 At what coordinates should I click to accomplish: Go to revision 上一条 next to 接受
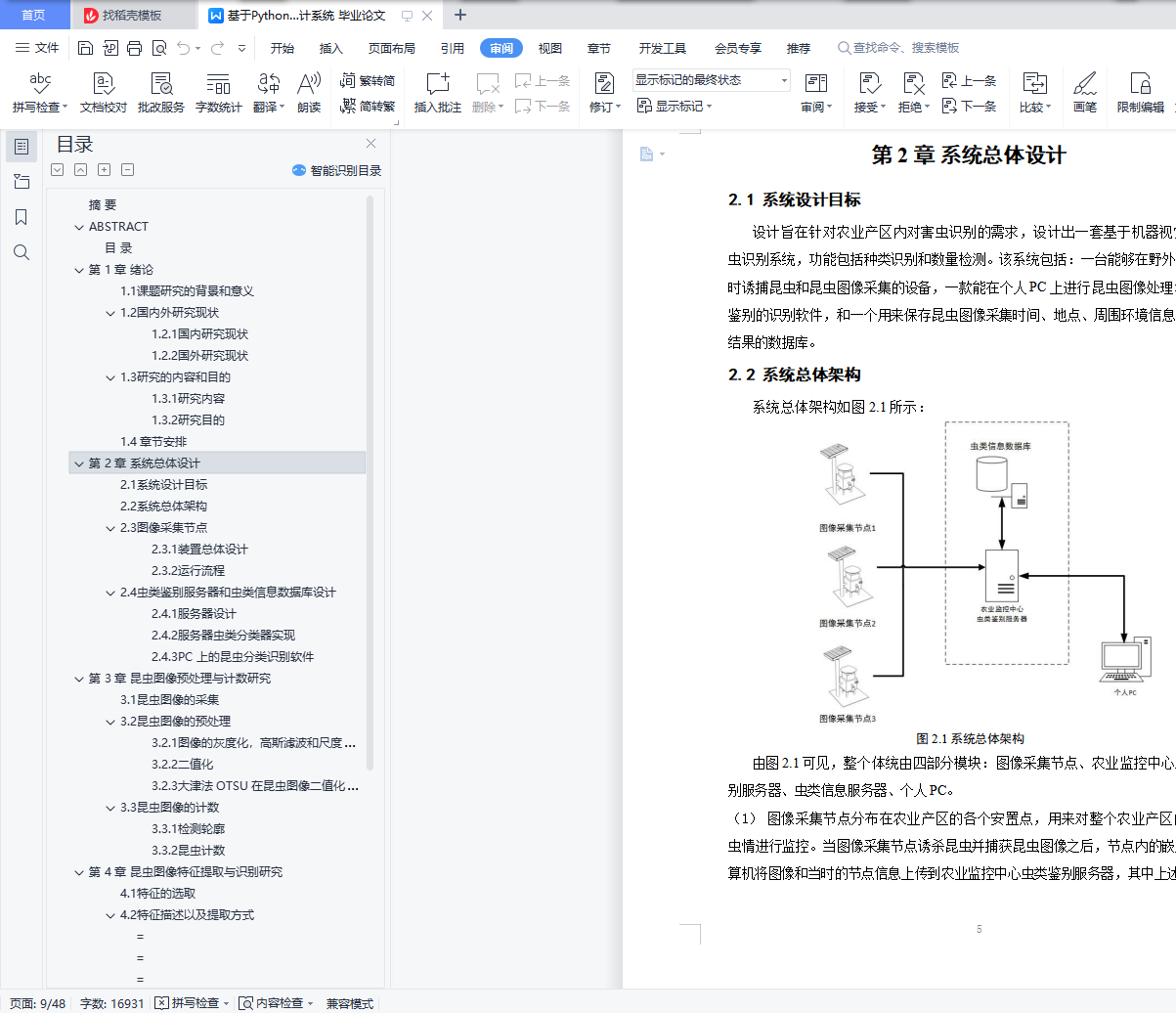(x=970, y=81)
